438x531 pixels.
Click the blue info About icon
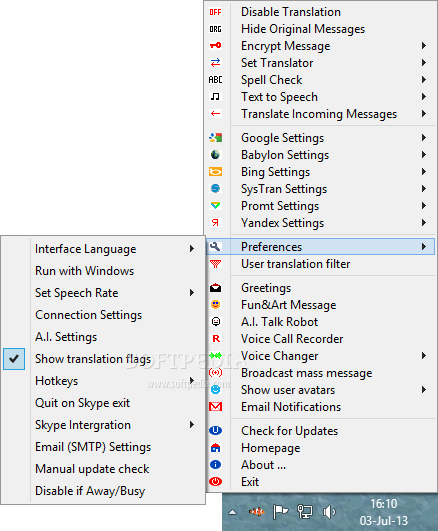click(x=215, y=465)
